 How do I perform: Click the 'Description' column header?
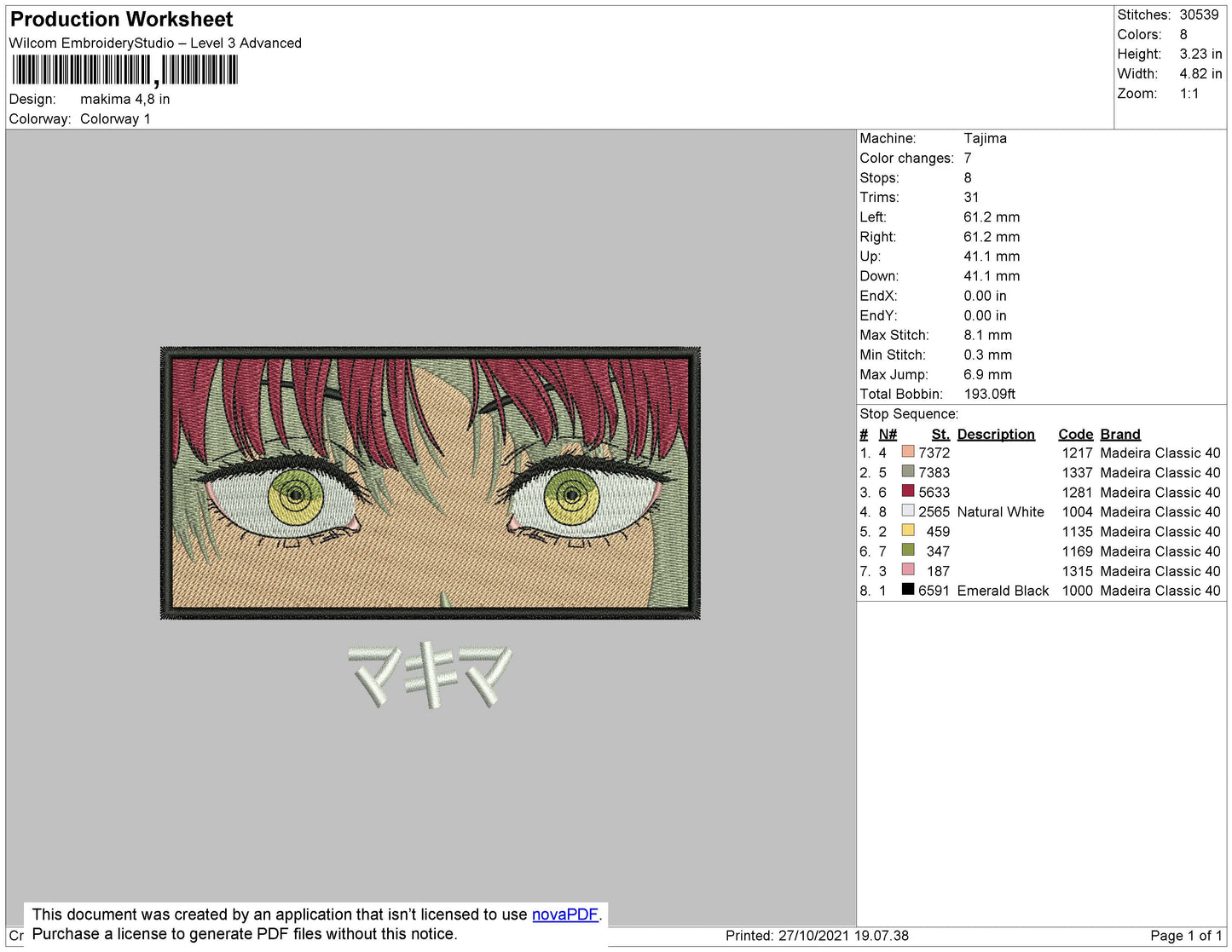coord(996,434)
